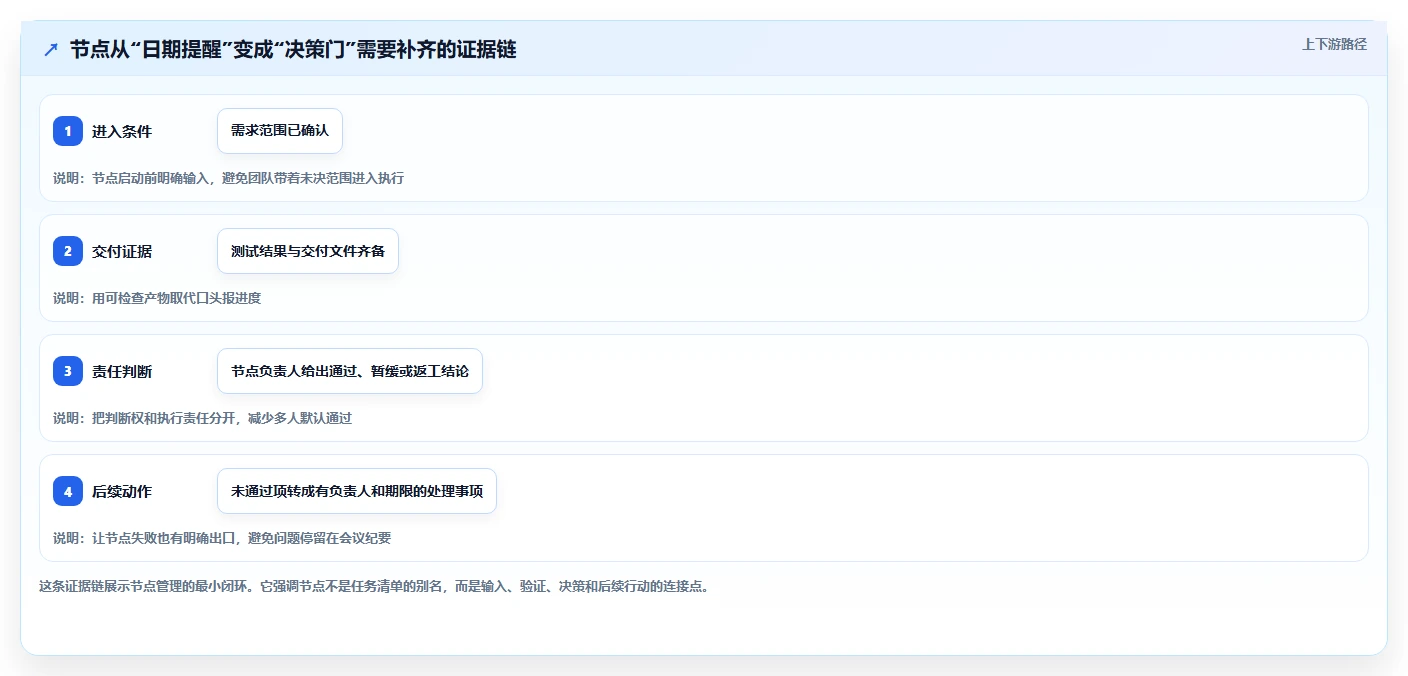This screenshot has width=1408, height=676.
Task: Click the note about 用可检查产物取代口头报进度
Action: pyautogui.click(x=157, y=298)
